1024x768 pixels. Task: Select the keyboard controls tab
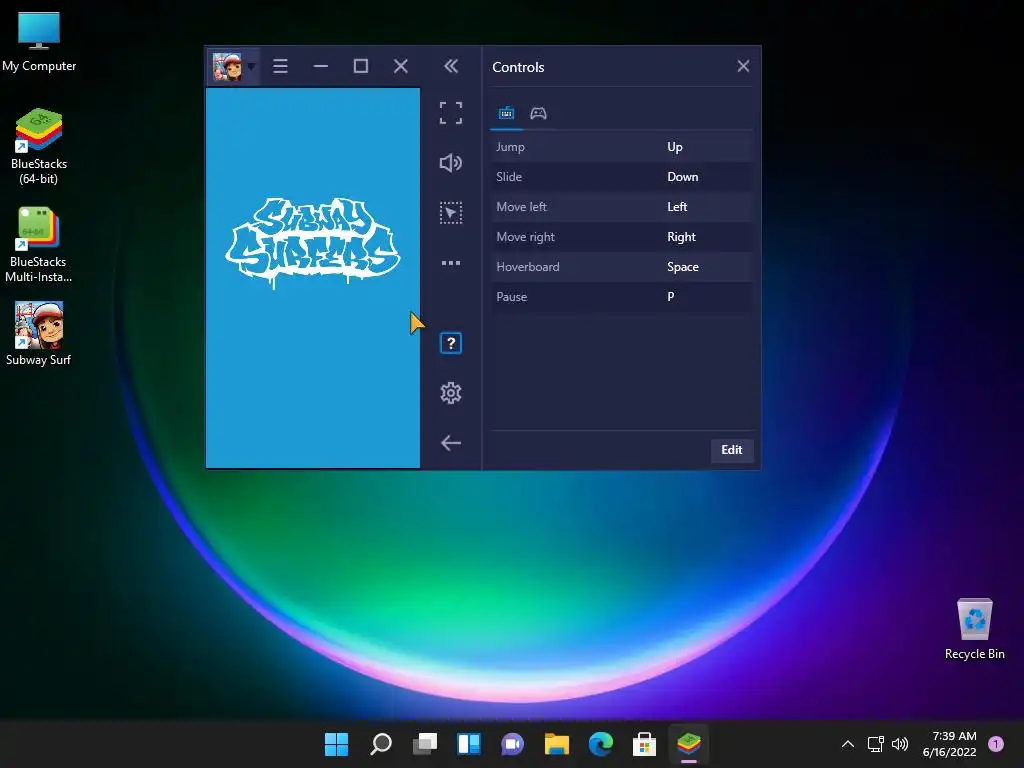click(506, 114)
